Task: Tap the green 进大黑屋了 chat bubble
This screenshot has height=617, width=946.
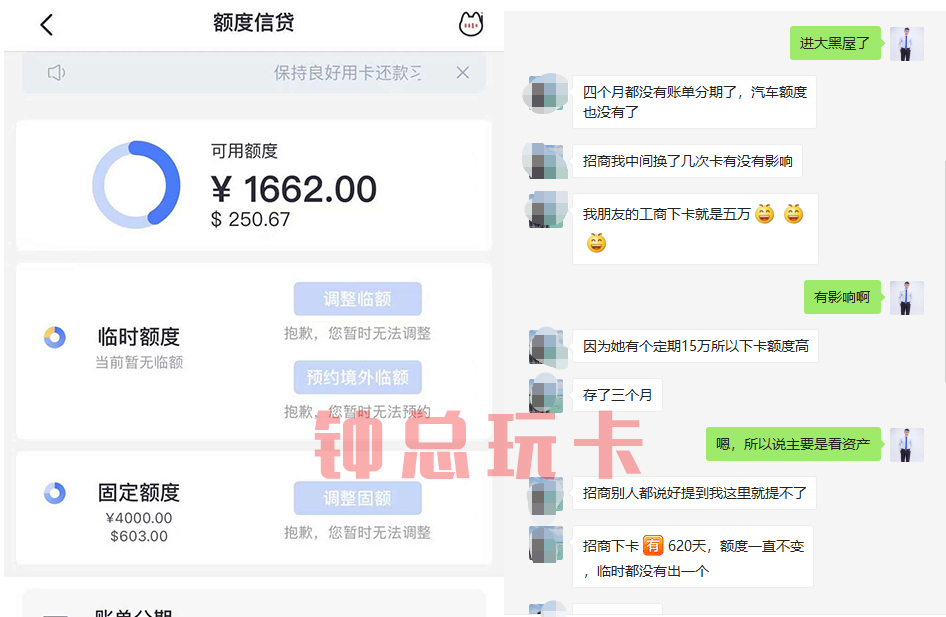Action: (835, 43)
